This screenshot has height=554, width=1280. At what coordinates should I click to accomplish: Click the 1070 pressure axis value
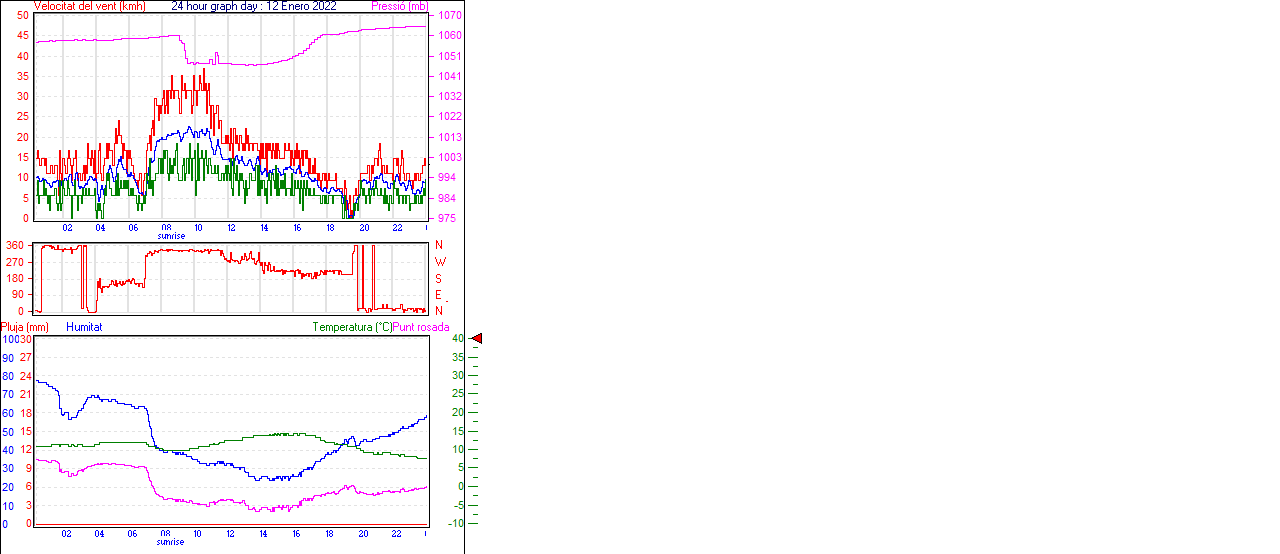pos(449,16)
